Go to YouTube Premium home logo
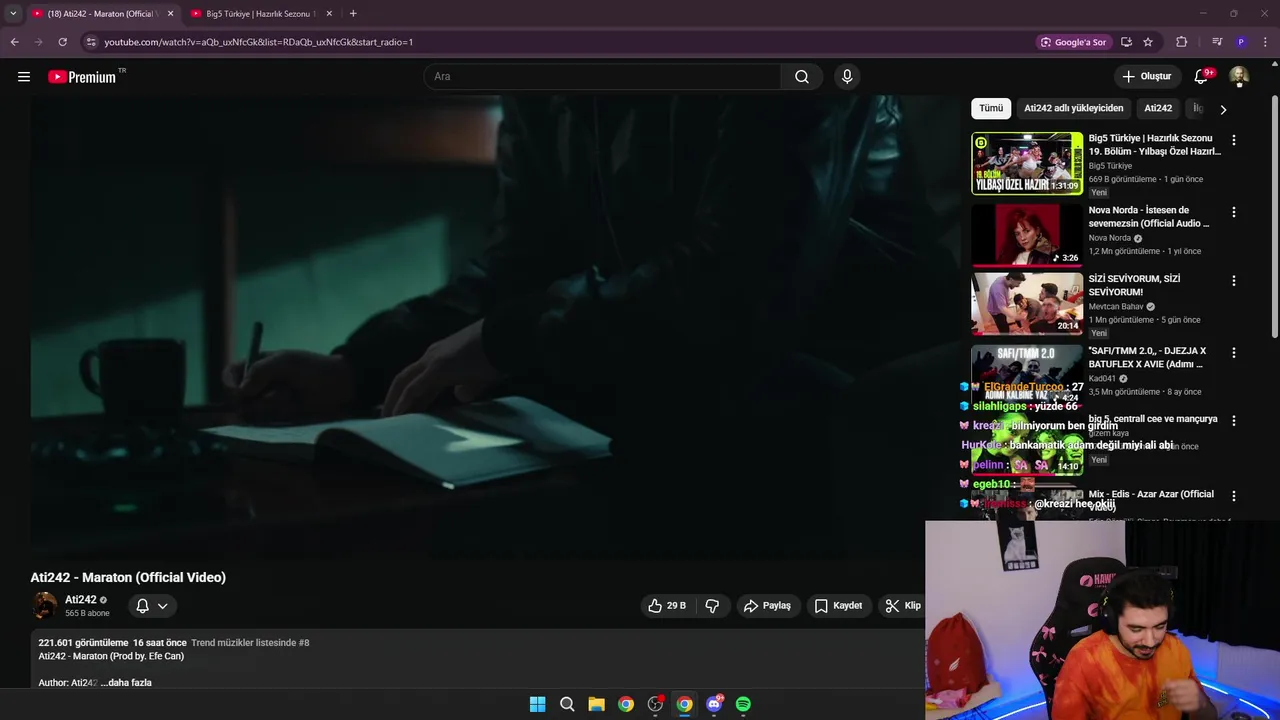Viewport: 1280px width, 720px height. [82, 77]
